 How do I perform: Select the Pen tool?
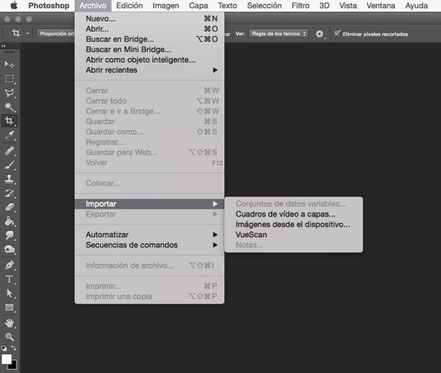[9, 265]
